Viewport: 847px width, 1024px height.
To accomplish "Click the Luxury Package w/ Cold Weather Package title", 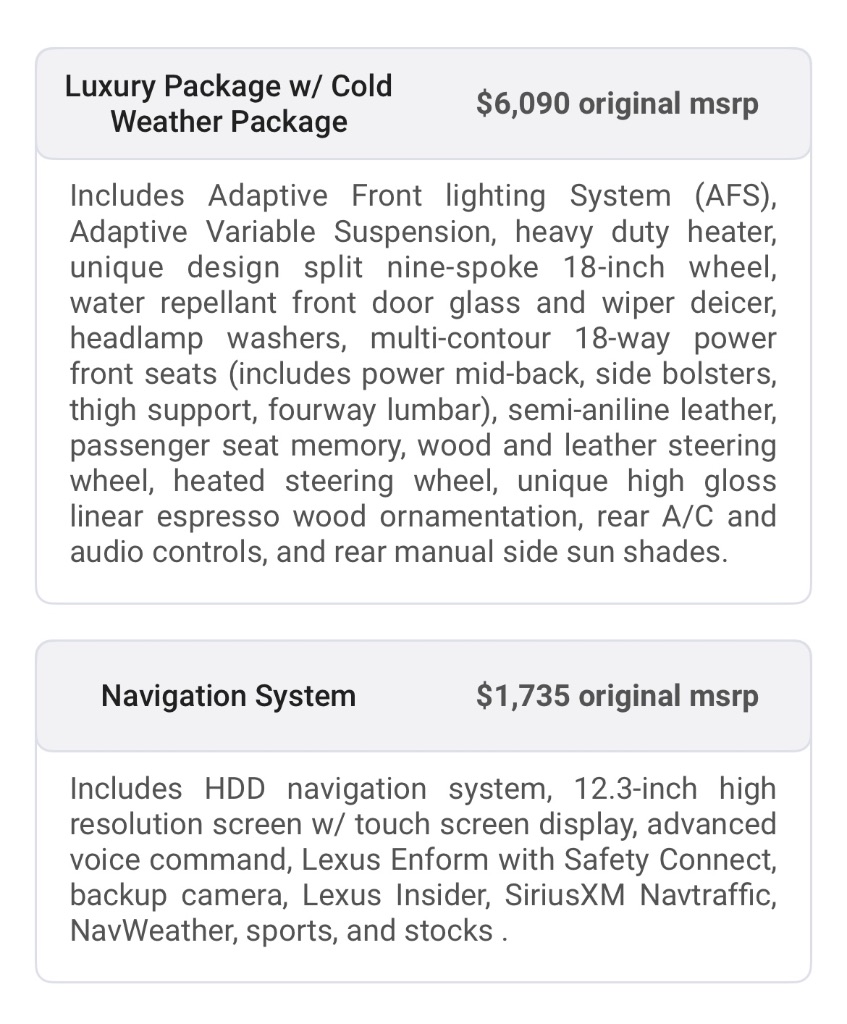I will (x=228, y=104).
